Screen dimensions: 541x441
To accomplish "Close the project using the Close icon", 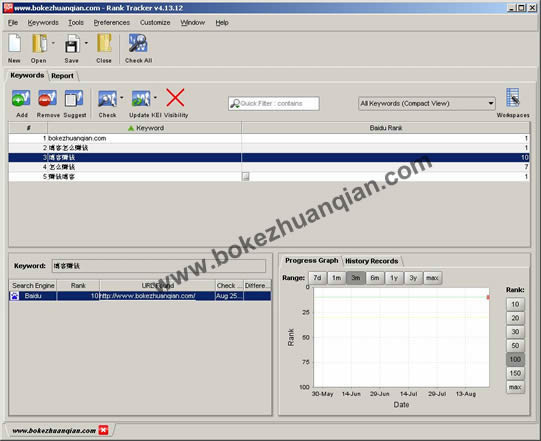I will point(104,44).
